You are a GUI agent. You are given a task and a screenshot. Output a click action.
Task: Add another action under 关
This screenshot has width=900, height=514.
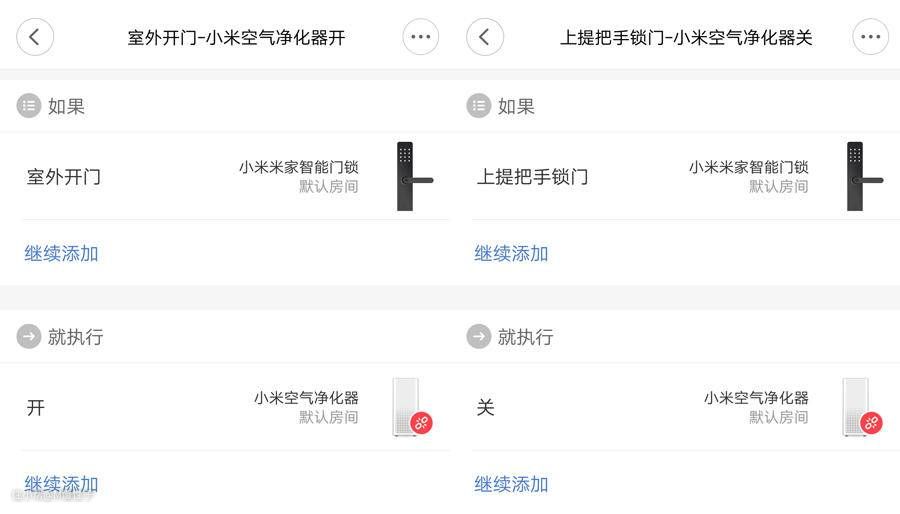coord(512,485)
